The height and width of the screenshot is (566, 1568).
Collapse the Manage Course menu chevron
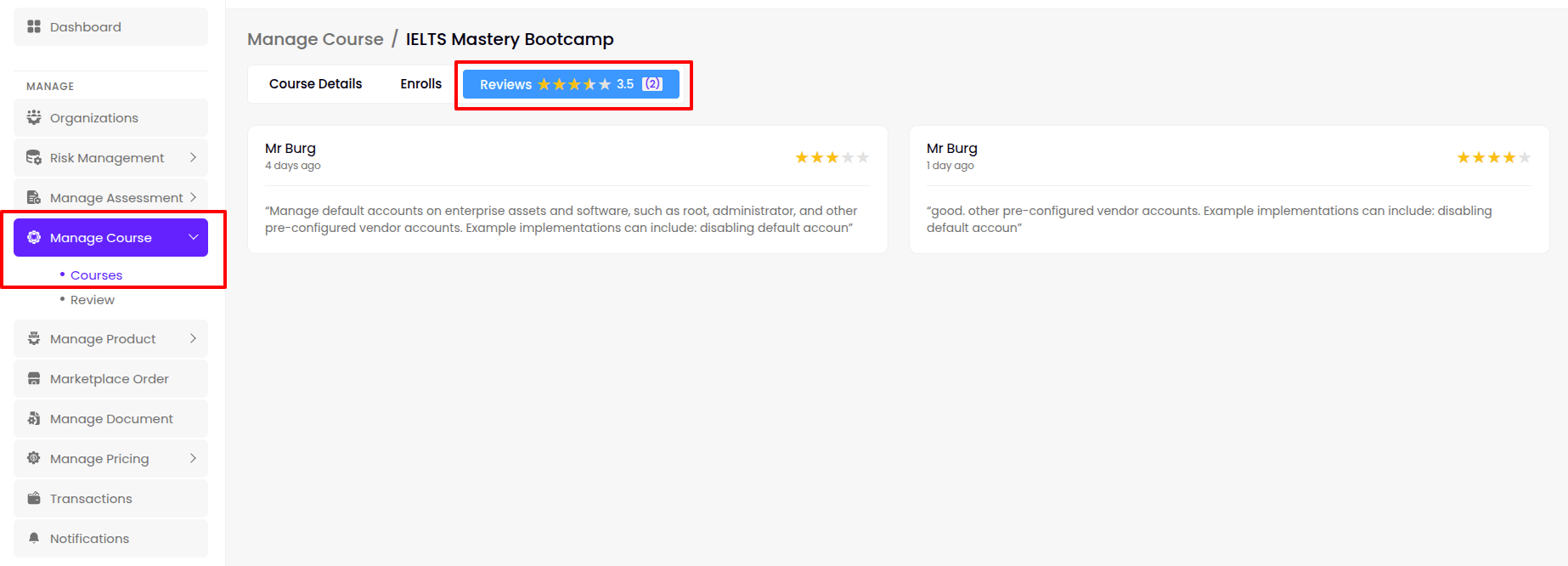(x=193, y=237)
